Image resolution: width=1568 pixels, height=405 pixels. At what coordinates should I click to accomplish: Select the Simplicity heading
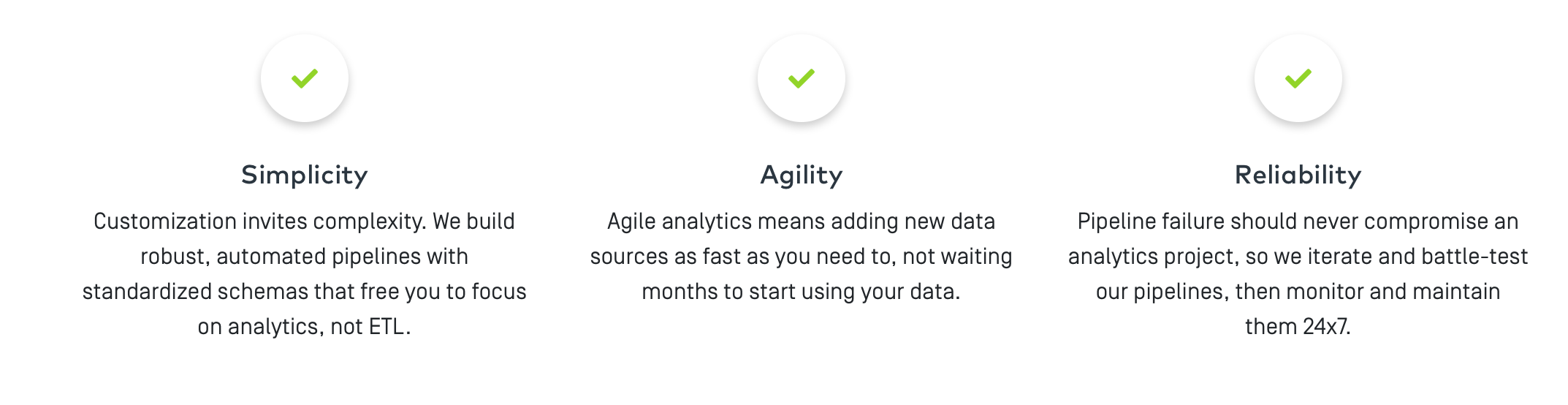point(305,175)
